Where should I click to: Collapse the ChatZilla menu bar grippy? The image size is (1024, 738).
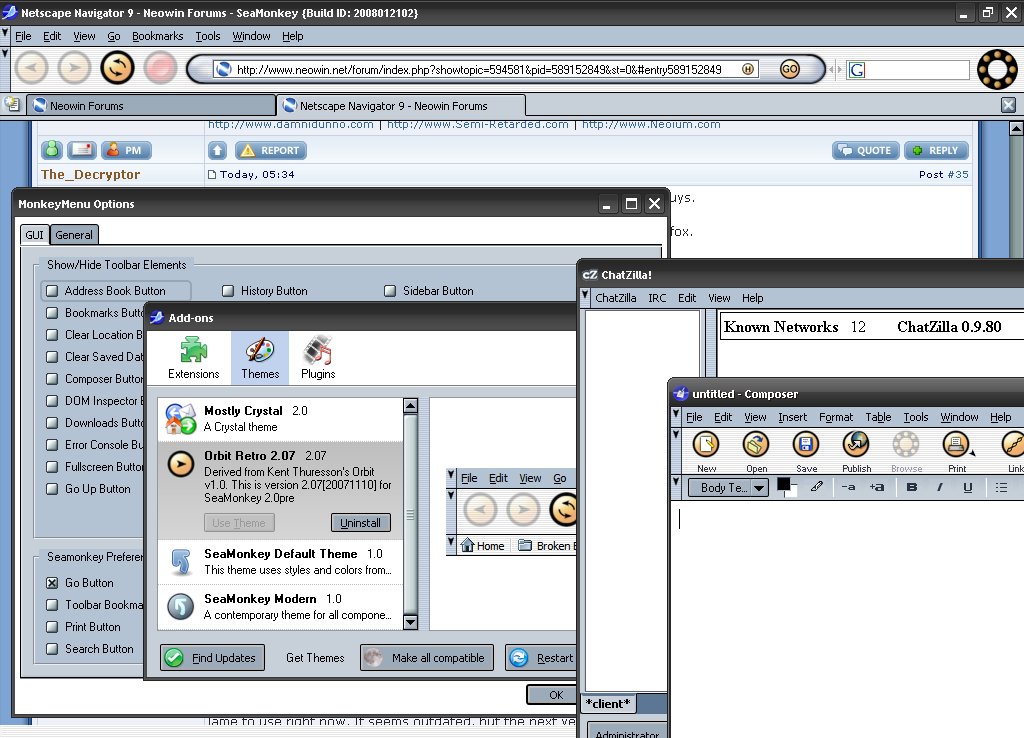pos(585,297)
